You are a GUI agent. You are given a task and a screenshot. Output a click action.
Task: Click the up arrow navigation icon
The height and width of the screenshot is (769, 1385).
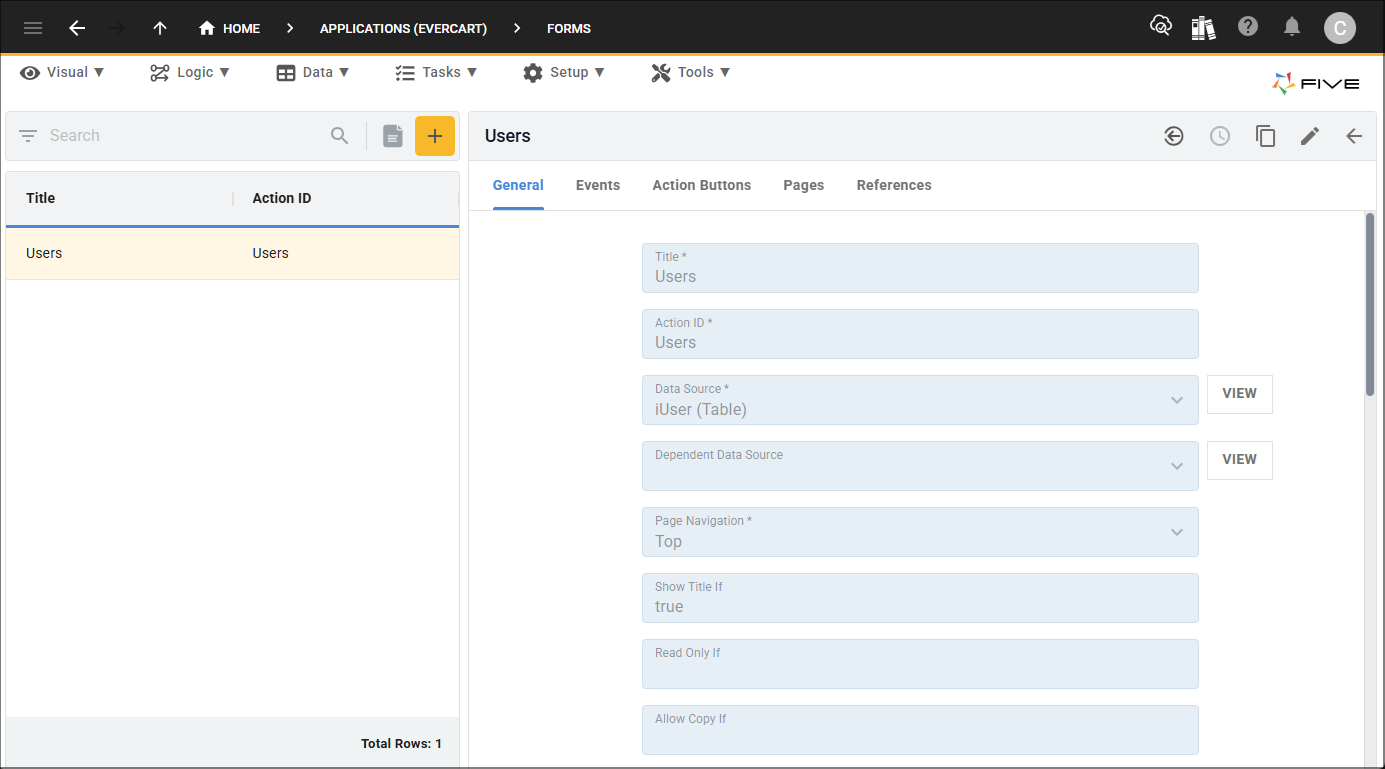coord(160,28)
